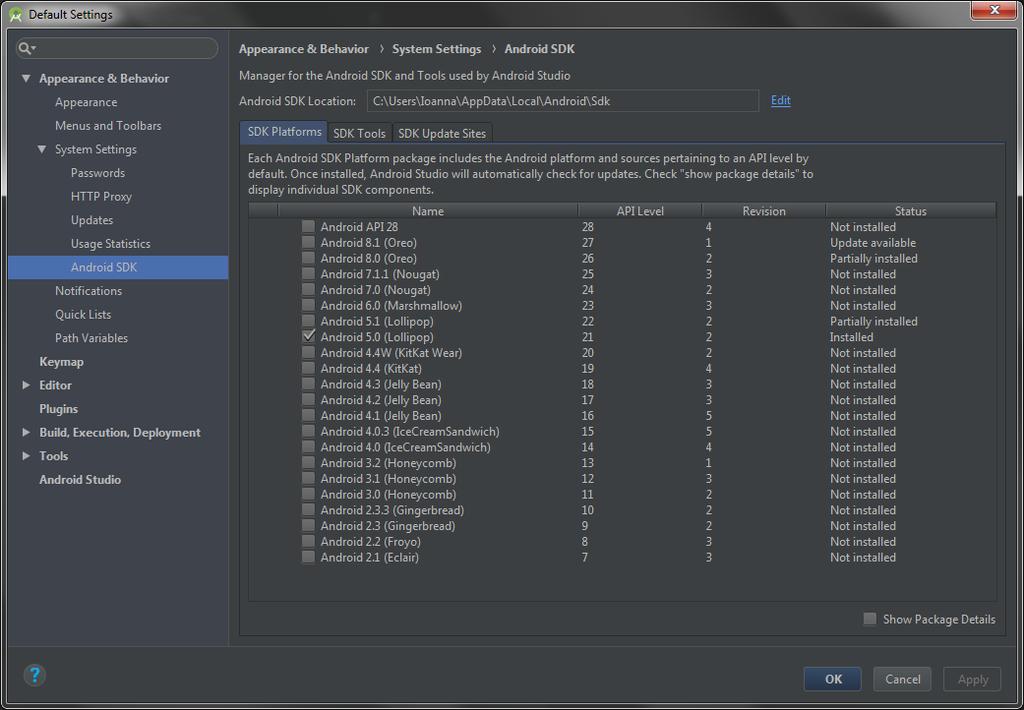Click 'Partially installed' status for Android 8.0
Screen dimensions: 1024x710
point(874,258)
